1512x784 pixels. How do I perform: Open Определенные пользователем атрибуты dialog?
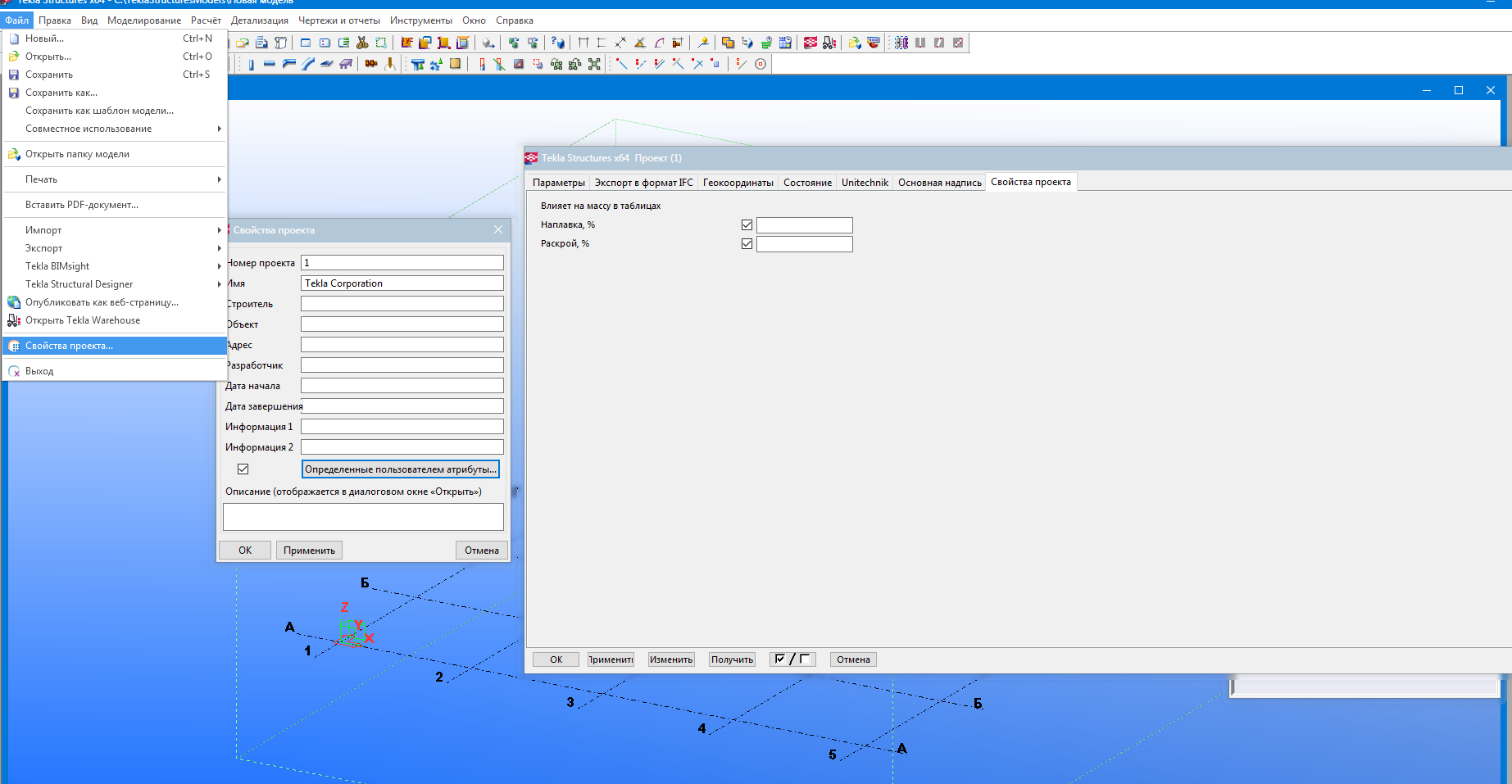click(400, 469)
